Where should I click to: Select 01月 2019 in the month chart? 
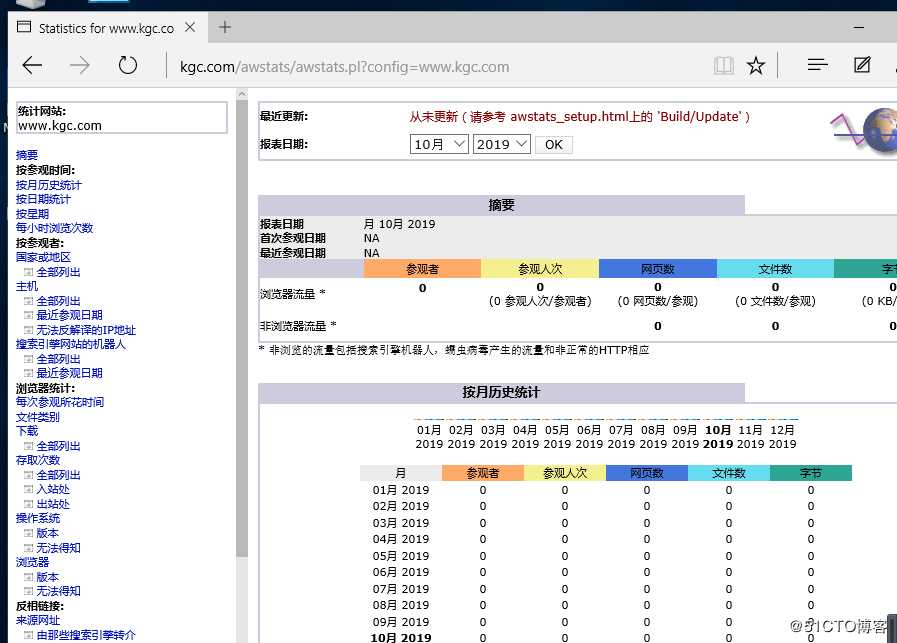pos(429,437)
